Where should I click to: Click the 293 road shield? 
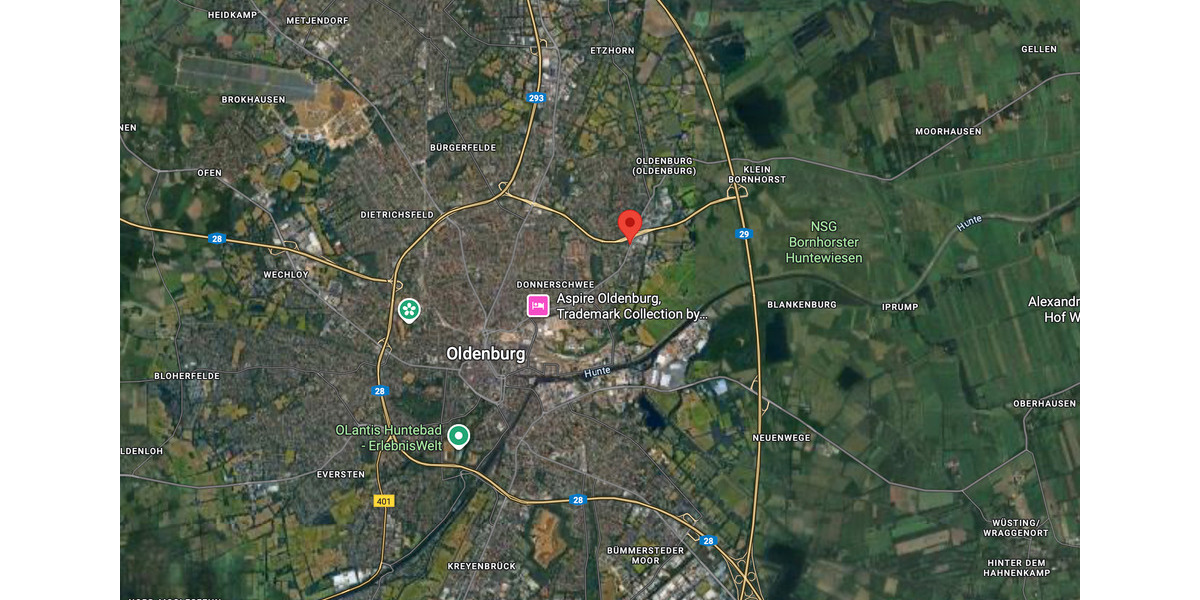(x=537, y=98)
